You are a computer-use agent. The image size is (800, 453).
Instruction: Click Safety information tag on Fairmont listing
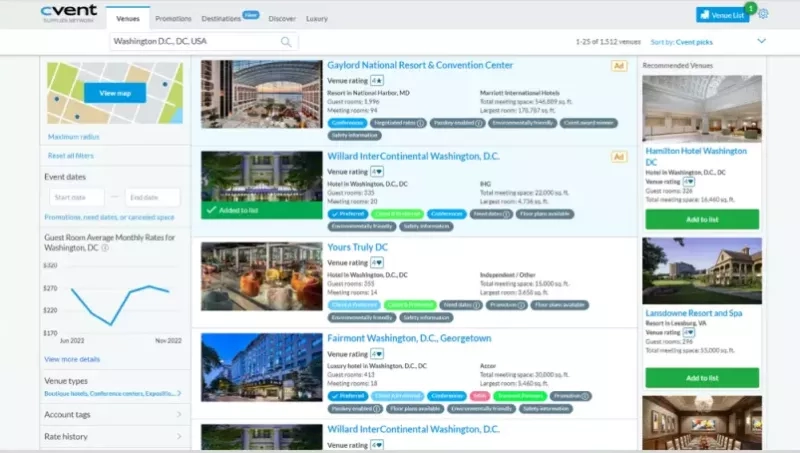(x=545, y=409)
